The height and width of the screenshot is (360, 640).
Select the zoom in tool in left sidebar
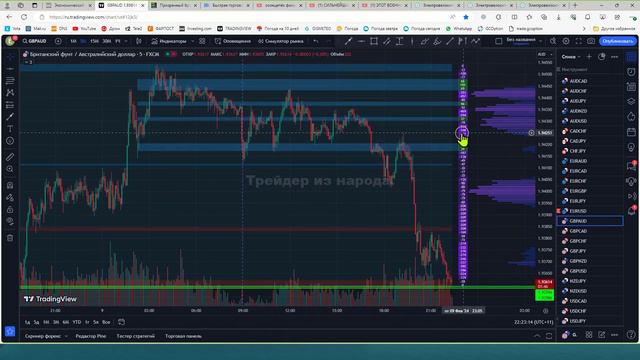tap(10, 169)
